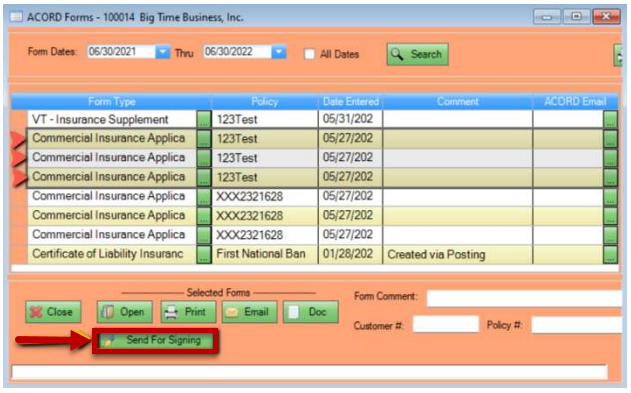Click the envelope icon on Email button

[232, 312]
